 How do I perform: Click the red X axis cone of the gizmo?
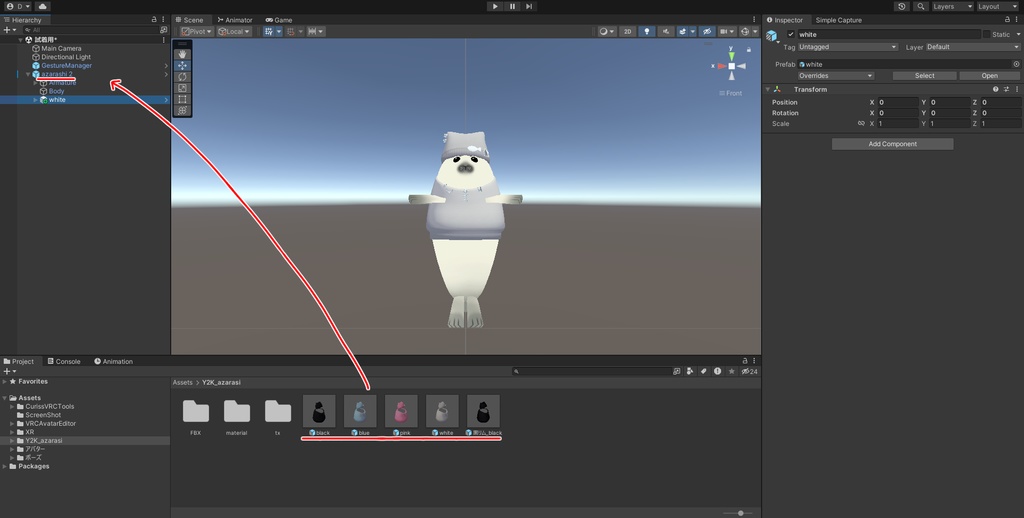722,66
